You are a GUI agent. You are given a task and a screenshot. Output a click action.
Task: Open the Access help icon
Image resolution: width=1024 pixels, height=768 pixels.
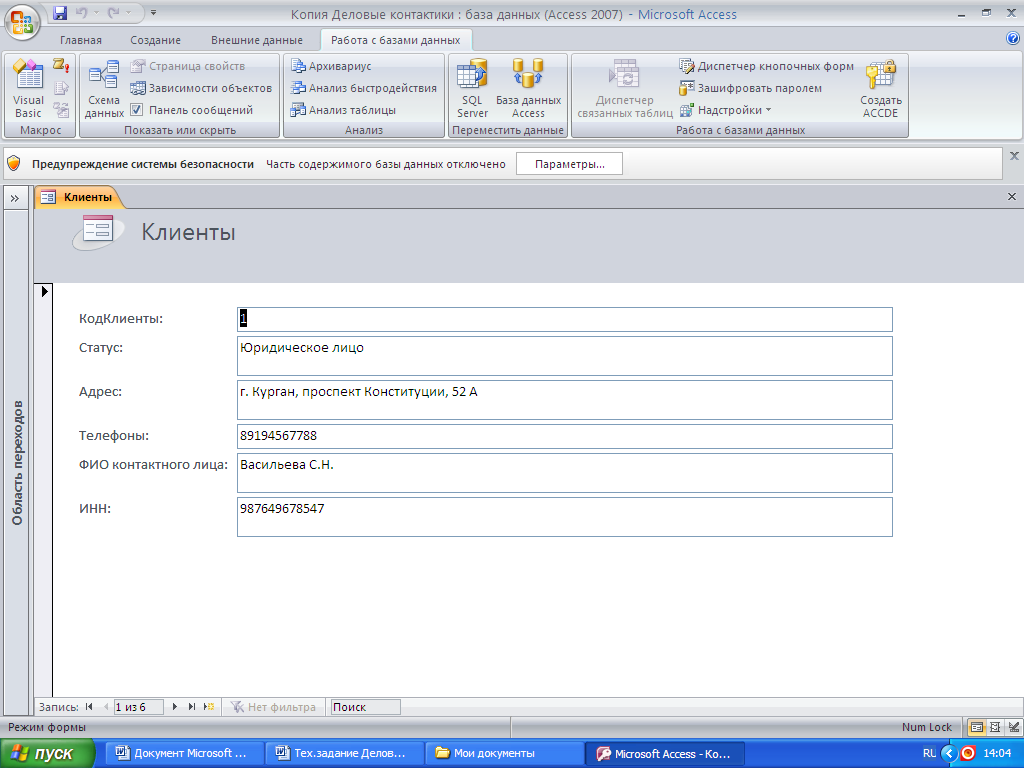click(x=1013, y=39)
